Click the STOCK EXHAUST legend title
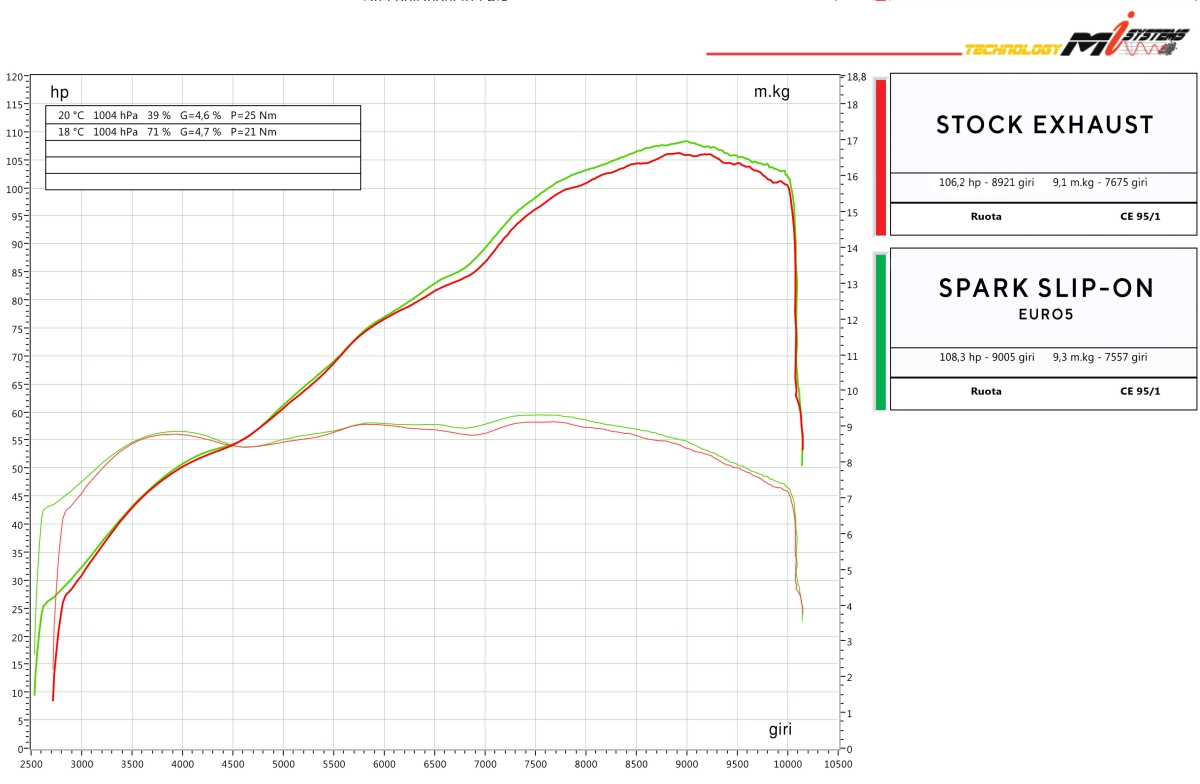The height and width of the screenshot is (784, 1200). click(1044, 125)
